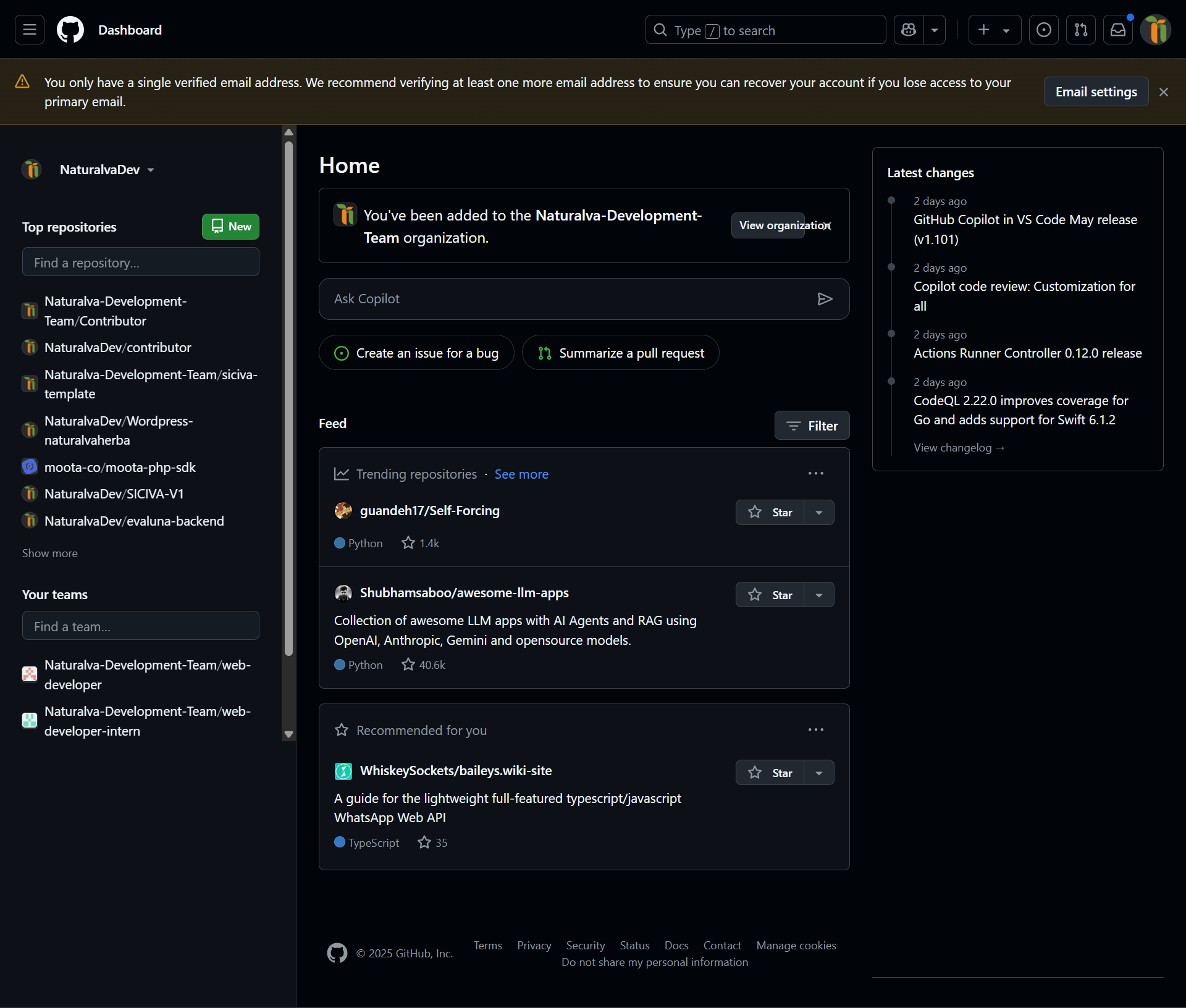
Task: Open the feed Filter button
Action: point(812,426)
